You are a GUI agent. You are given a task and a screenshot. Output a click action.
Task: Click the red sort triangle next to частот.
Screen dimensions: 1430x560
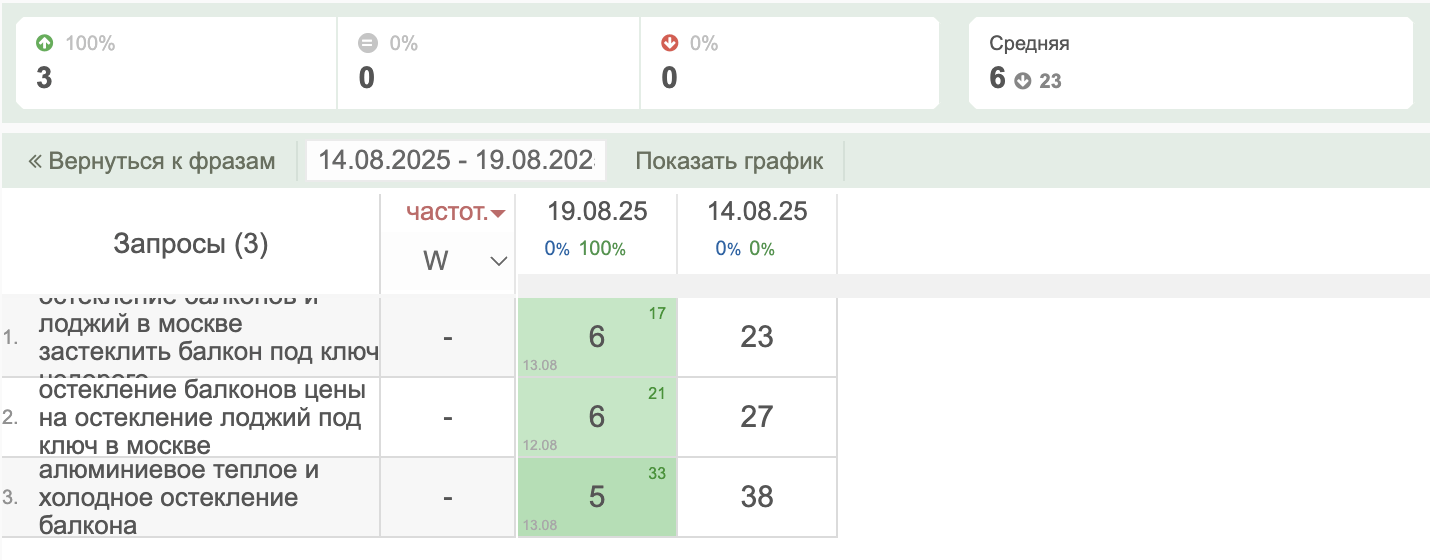pos(498,213)
